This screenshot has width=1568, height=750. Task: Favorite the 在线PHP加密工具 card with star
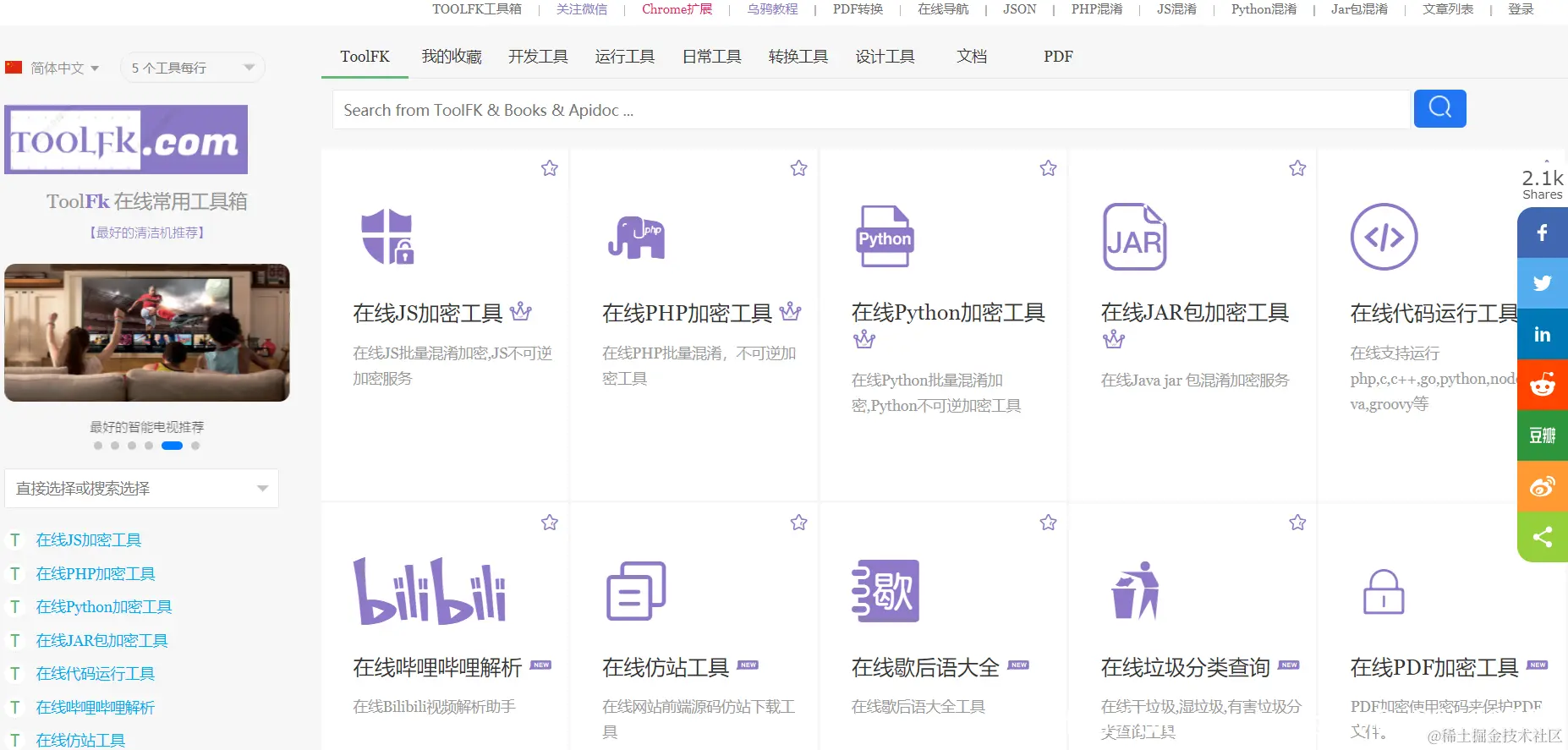click(798, 168)
